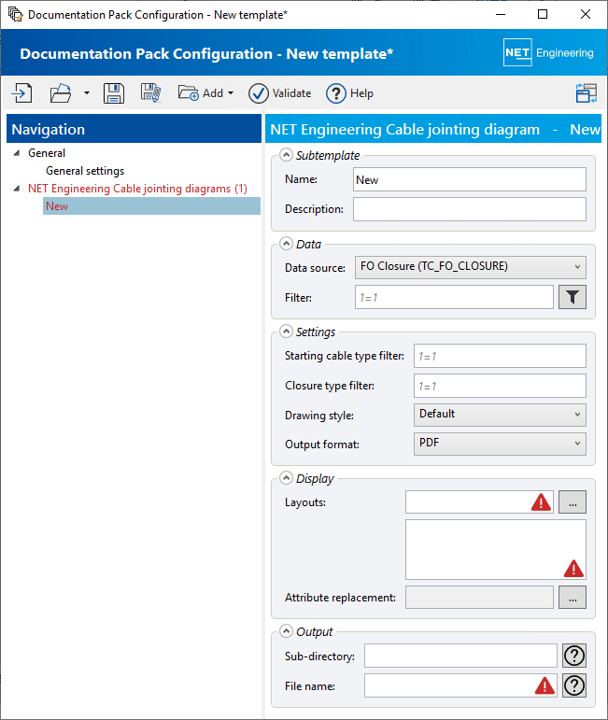Click the open folder toolbar icon
608x720 pixels.
61,93
